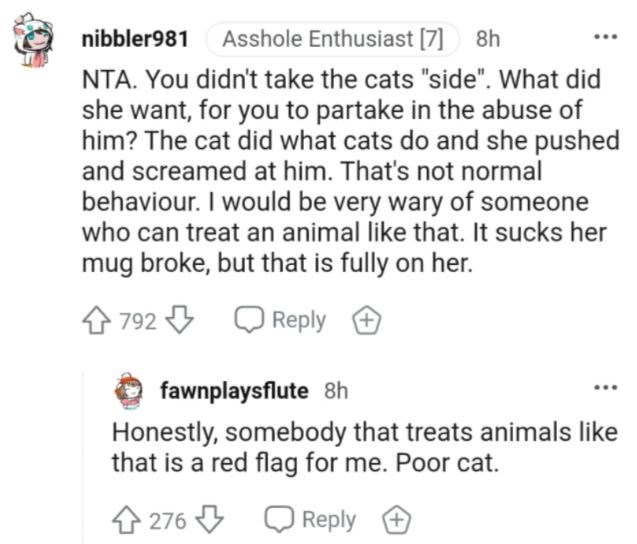
Task: Upvote fawnplaysflute's reply
Action: pyautogui.click(x=126, y=520)
